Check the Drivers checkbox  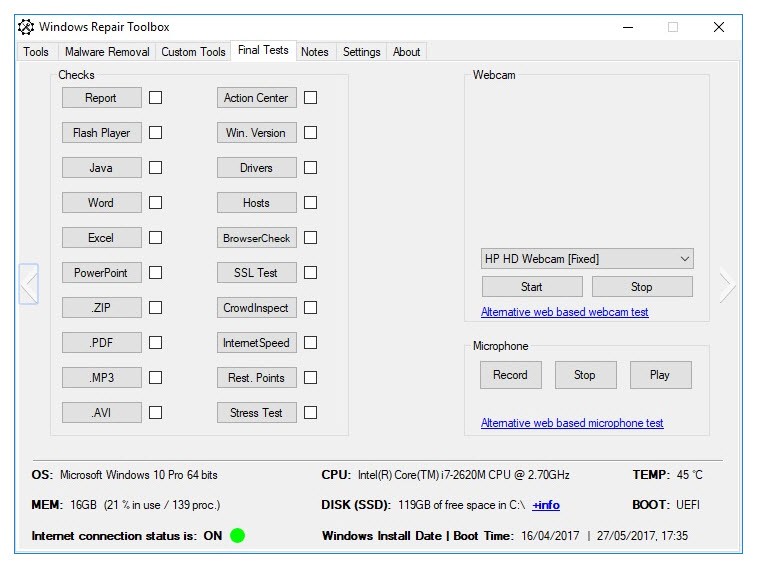[x=310, y=168]
